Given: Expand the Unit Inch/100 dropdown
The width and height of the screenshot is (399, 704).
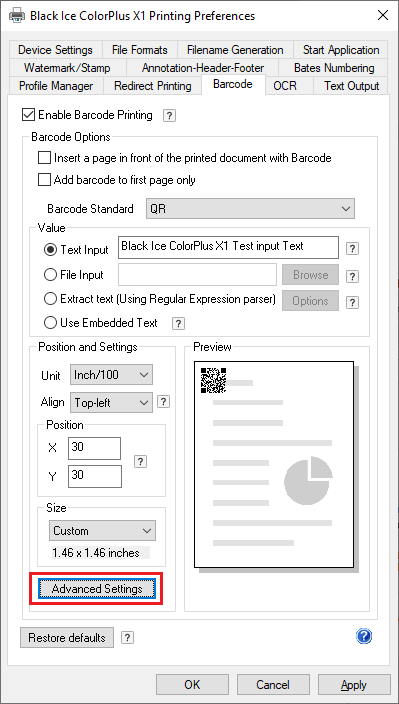Looking at the screenshot, I should click(x=111, y=375).
